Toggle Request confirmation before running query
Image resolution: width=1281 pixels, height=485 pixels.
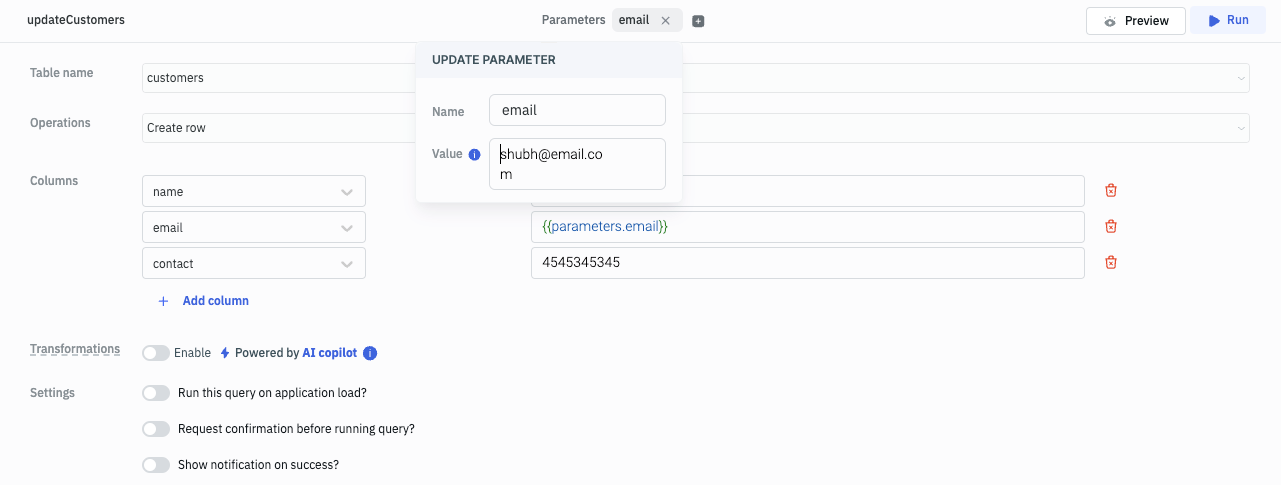tap(156, 429)
